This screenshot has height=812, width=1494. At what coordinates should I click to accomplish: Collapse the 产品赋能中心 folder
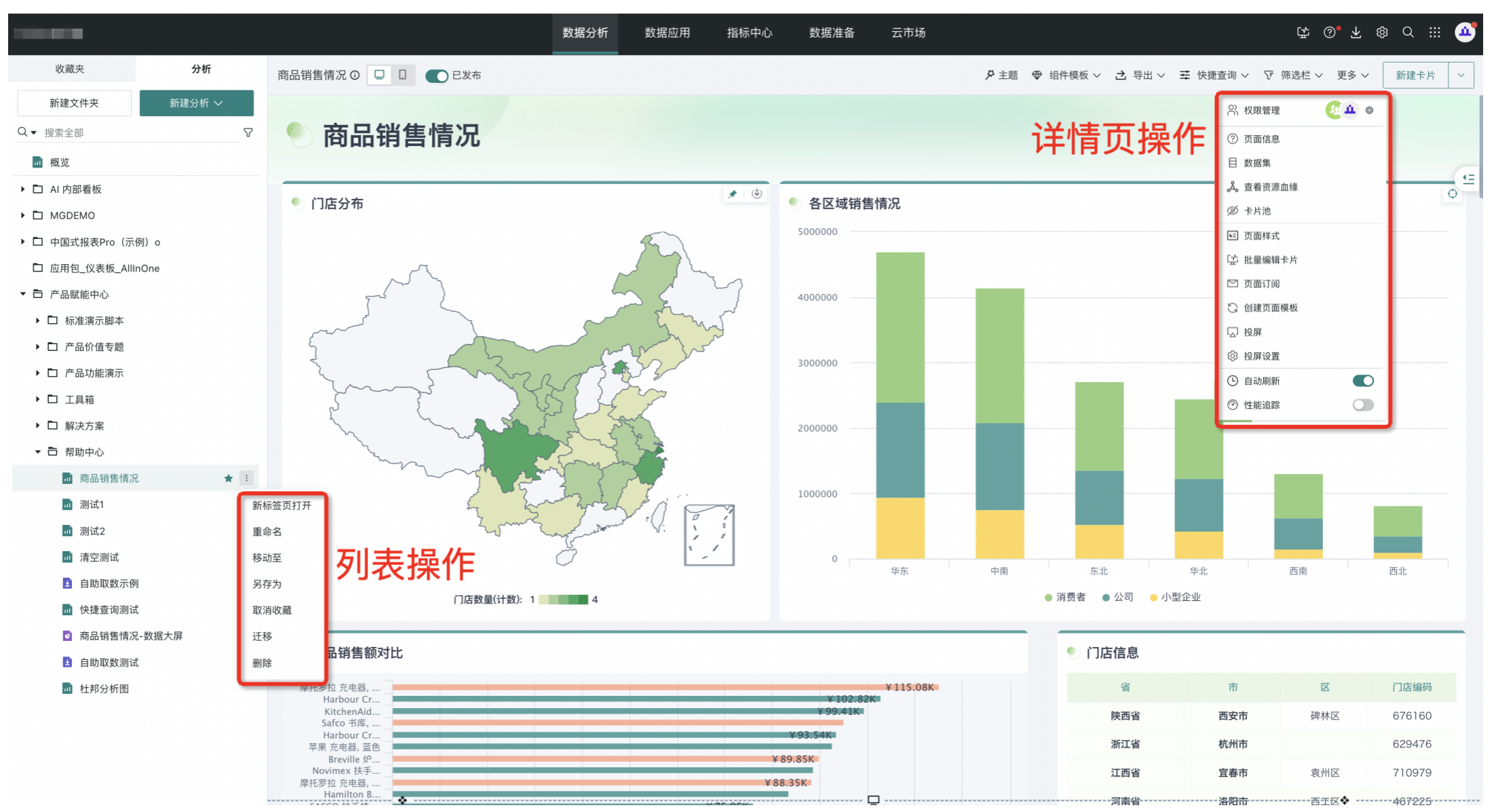pyautogui.click(x=23, y=294)
